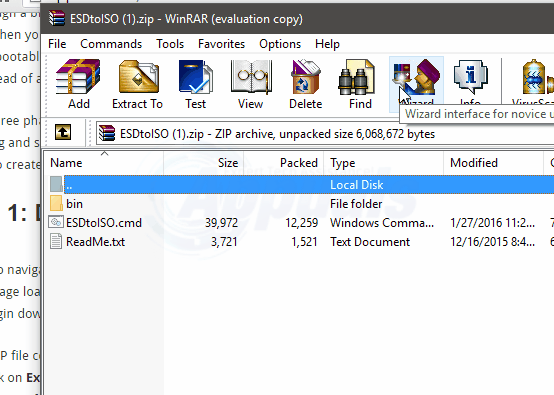Click the Info toolbar icon

coord(471,77)
